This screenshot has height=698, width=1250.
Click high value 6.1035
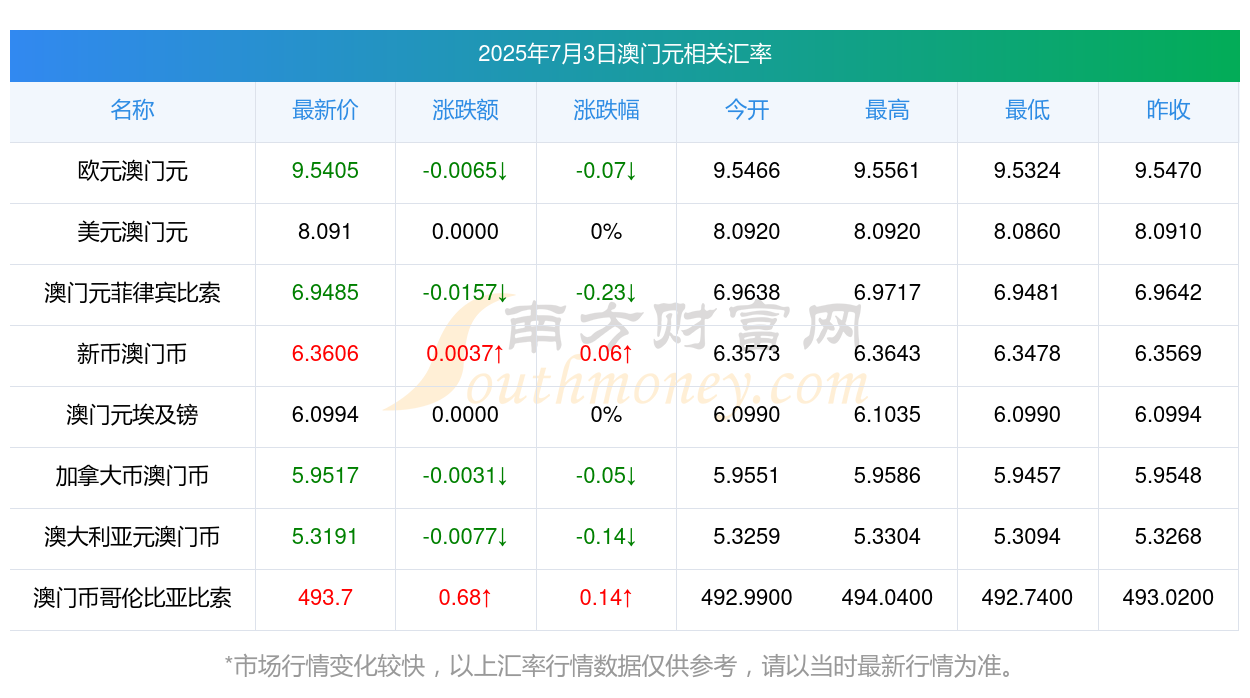[x=887, y=415]
